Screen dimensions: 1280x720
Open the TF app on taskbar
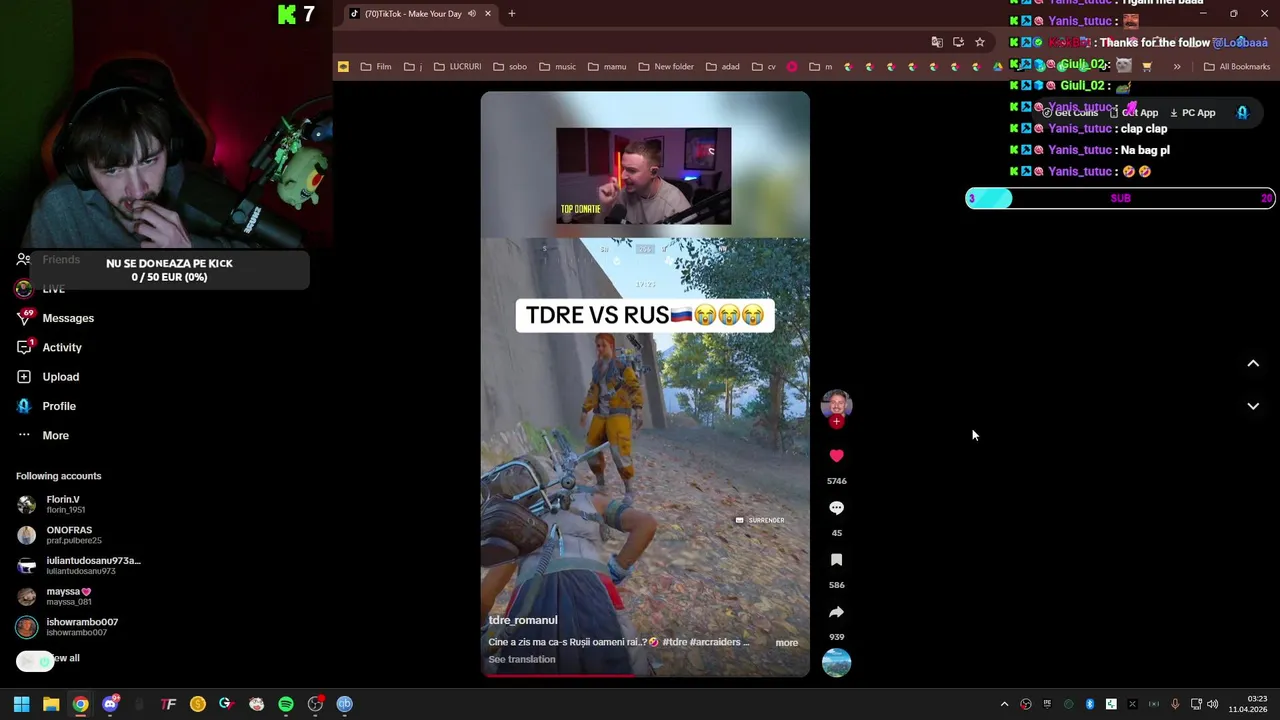click(168, 704)
